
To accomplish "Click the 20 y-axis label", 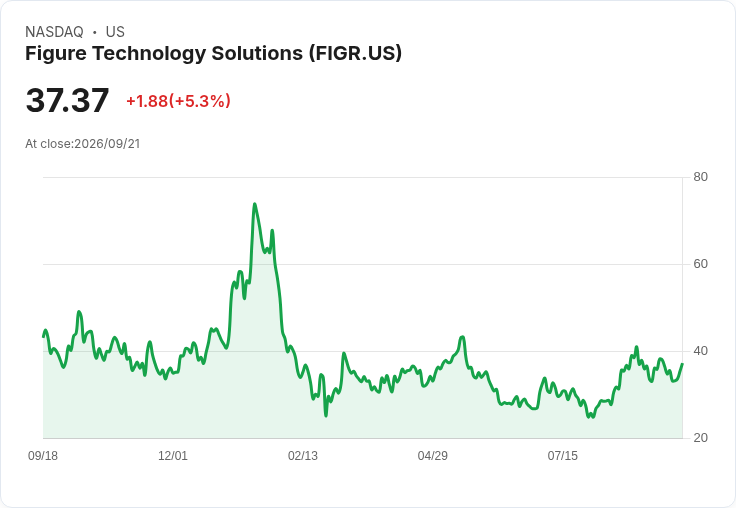I will [700, 438].
